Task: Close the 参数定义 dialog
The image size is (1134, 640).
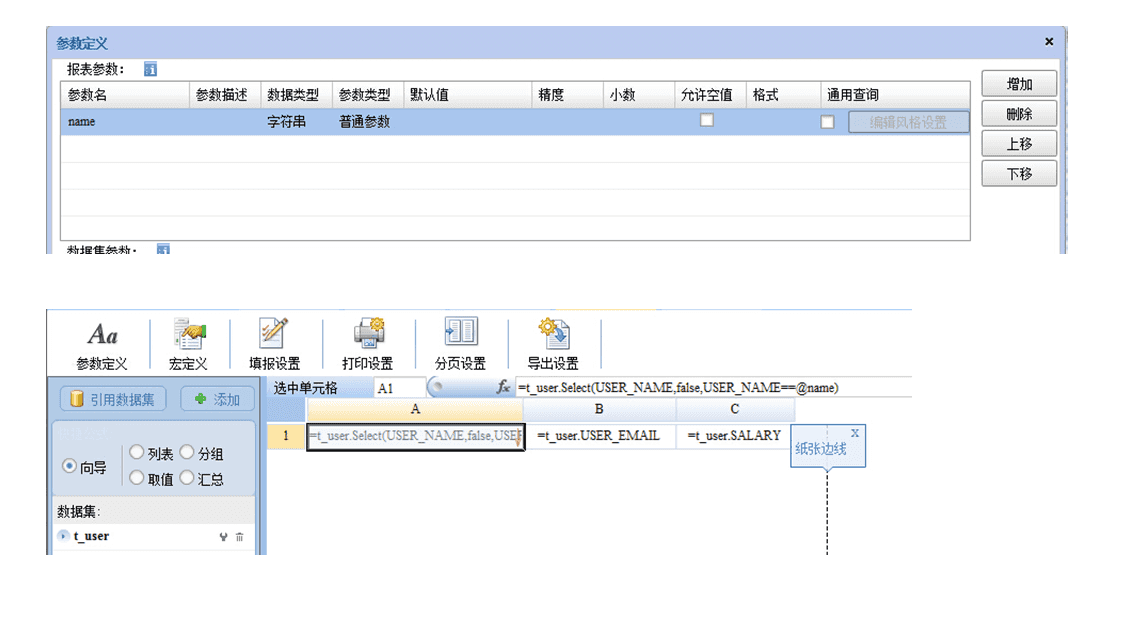Action: (1049, 42)
